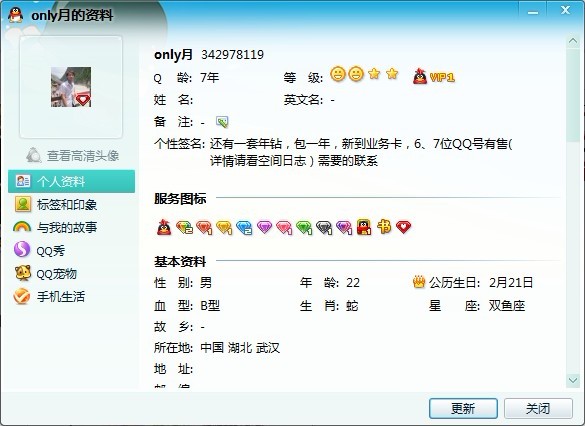Click the red heart service icon
This screenshot has height=426, width=585.
coord(403,226)
